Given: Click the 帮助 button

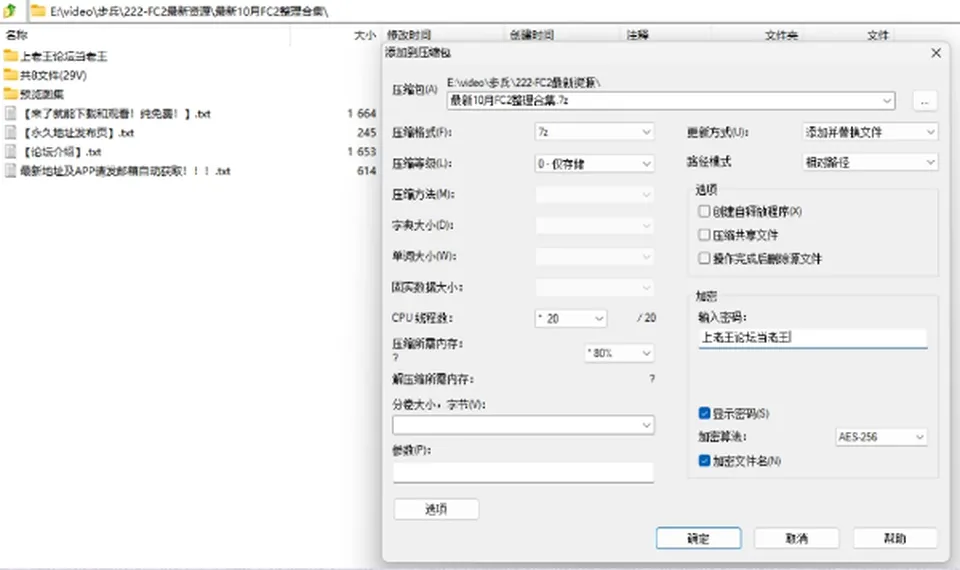Looking at the screenshot, I should click(x=894, y=538).
